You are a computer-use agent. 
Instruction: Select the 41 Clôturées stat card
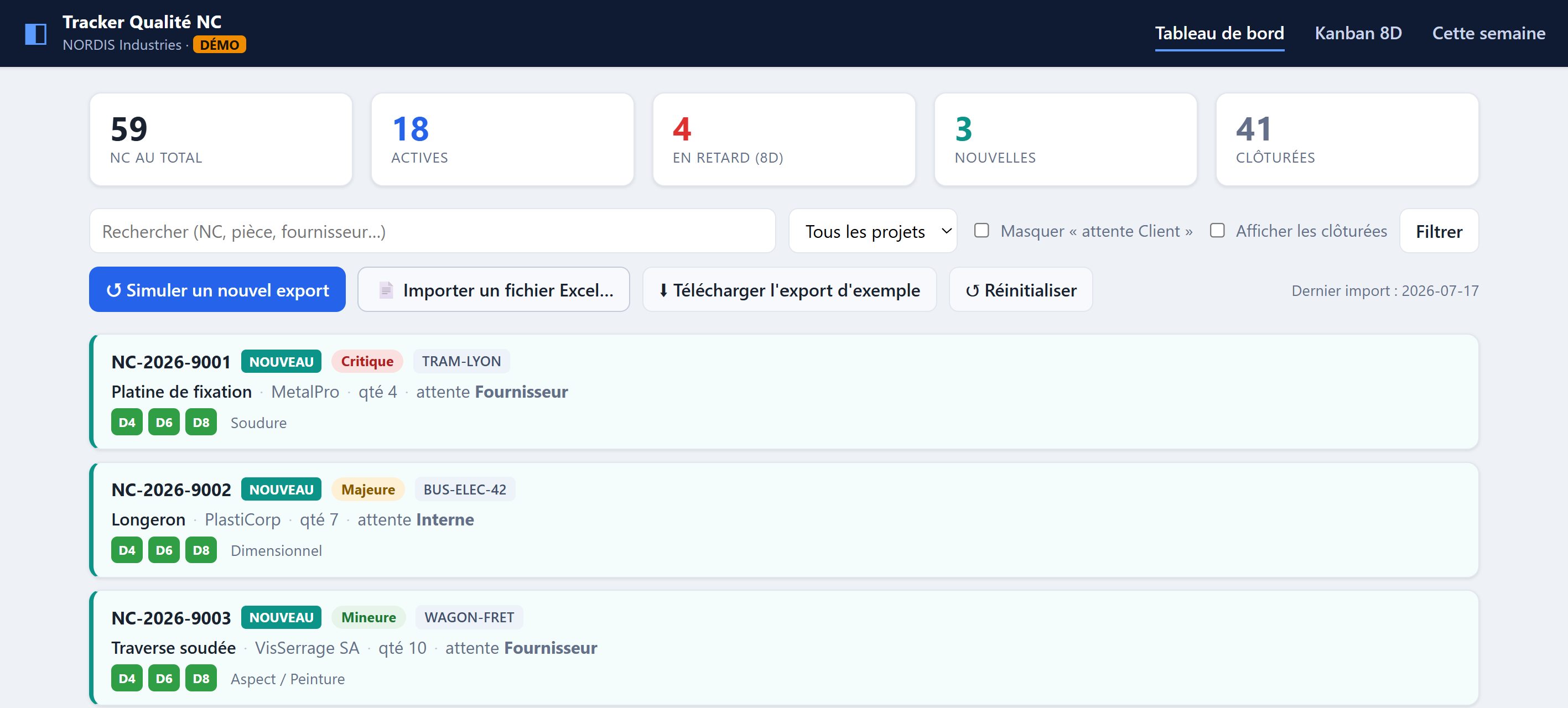click(x=1347, y=139)
